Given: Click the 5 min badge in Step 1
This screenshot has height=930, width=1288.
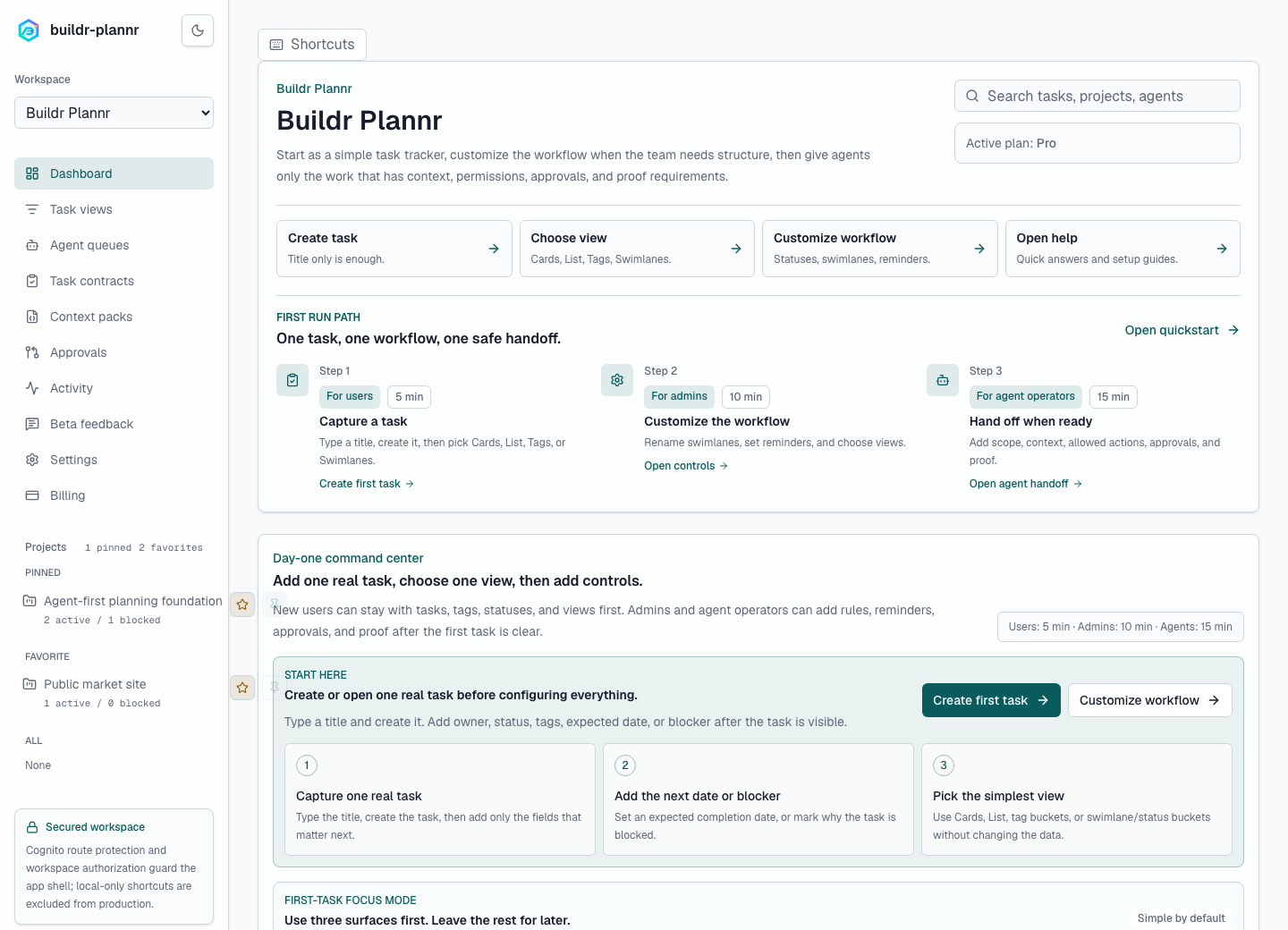Looking at the screenshot, I should pos(410,397).
